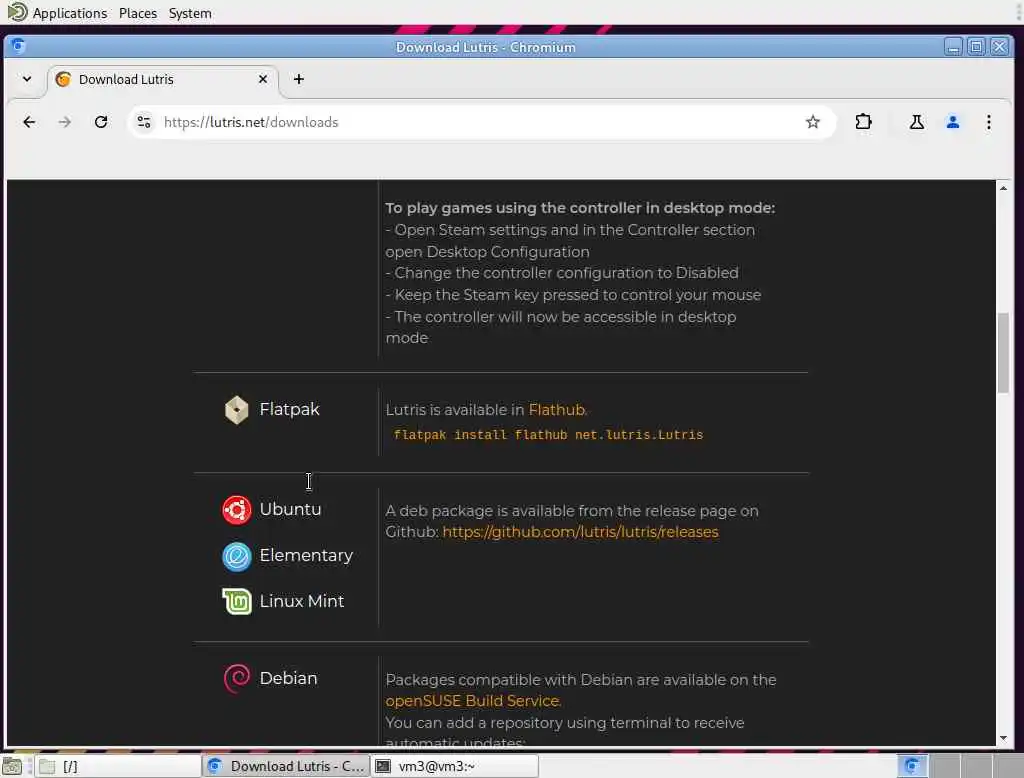The height and width of the screenshot is (778, 1024).
Task: Open the profile avatar menu
Action: (953, 122)
